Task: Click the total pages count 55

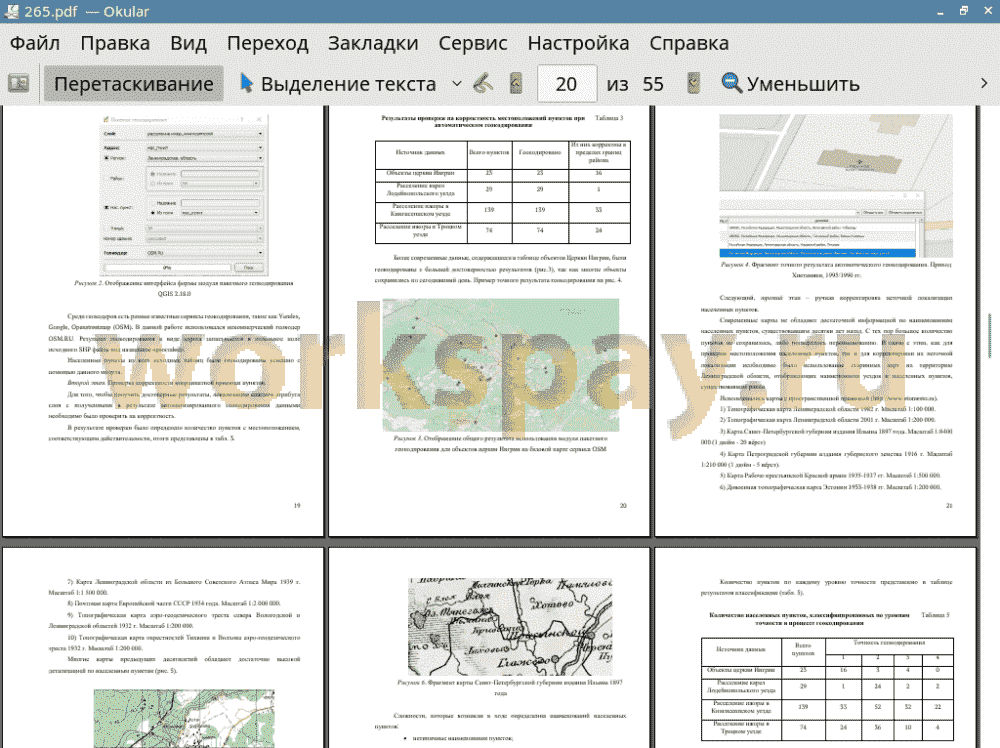Action: 653,84
